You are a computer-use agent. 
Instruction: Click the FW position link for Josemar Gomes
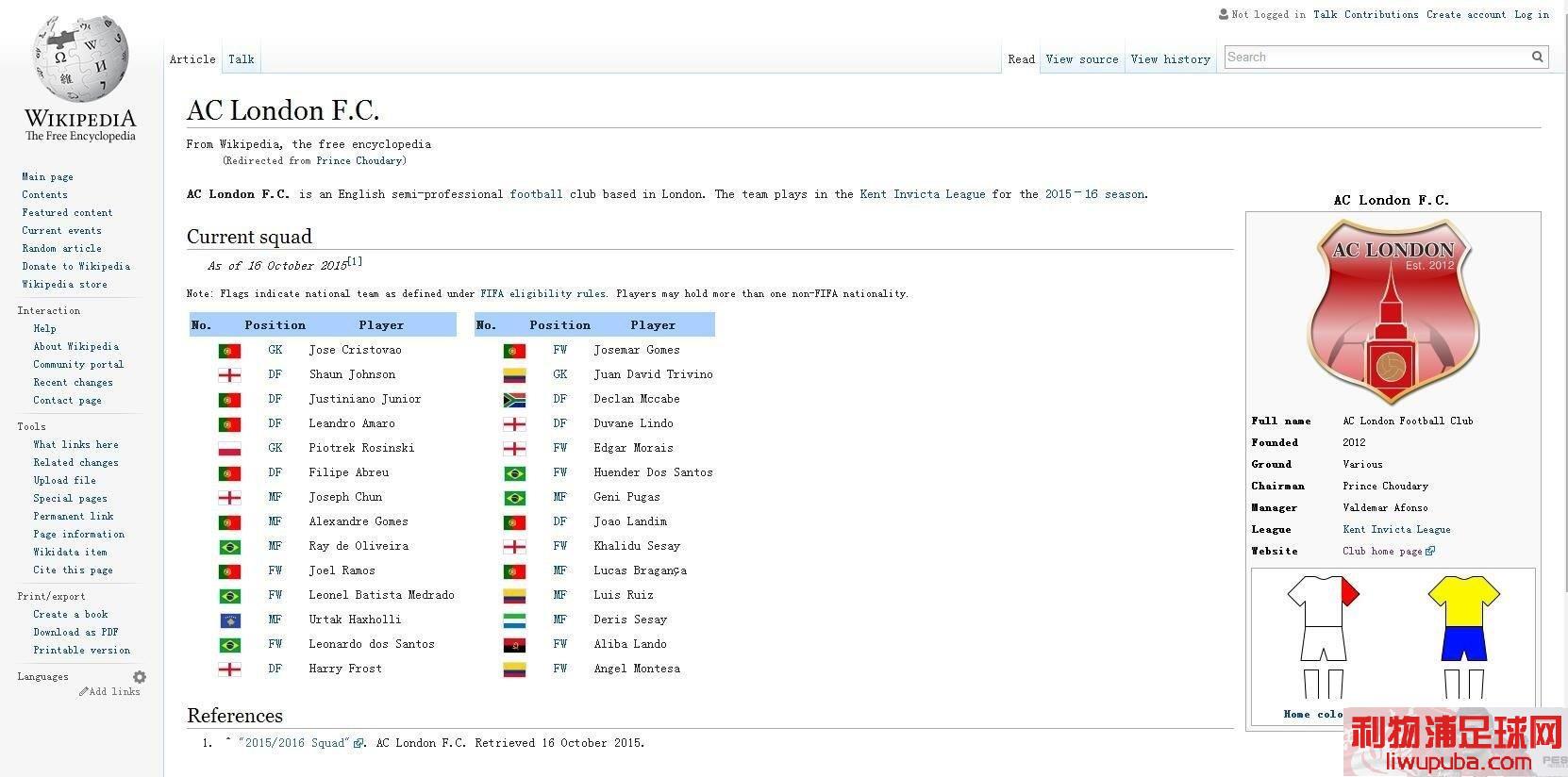point(560,350)
